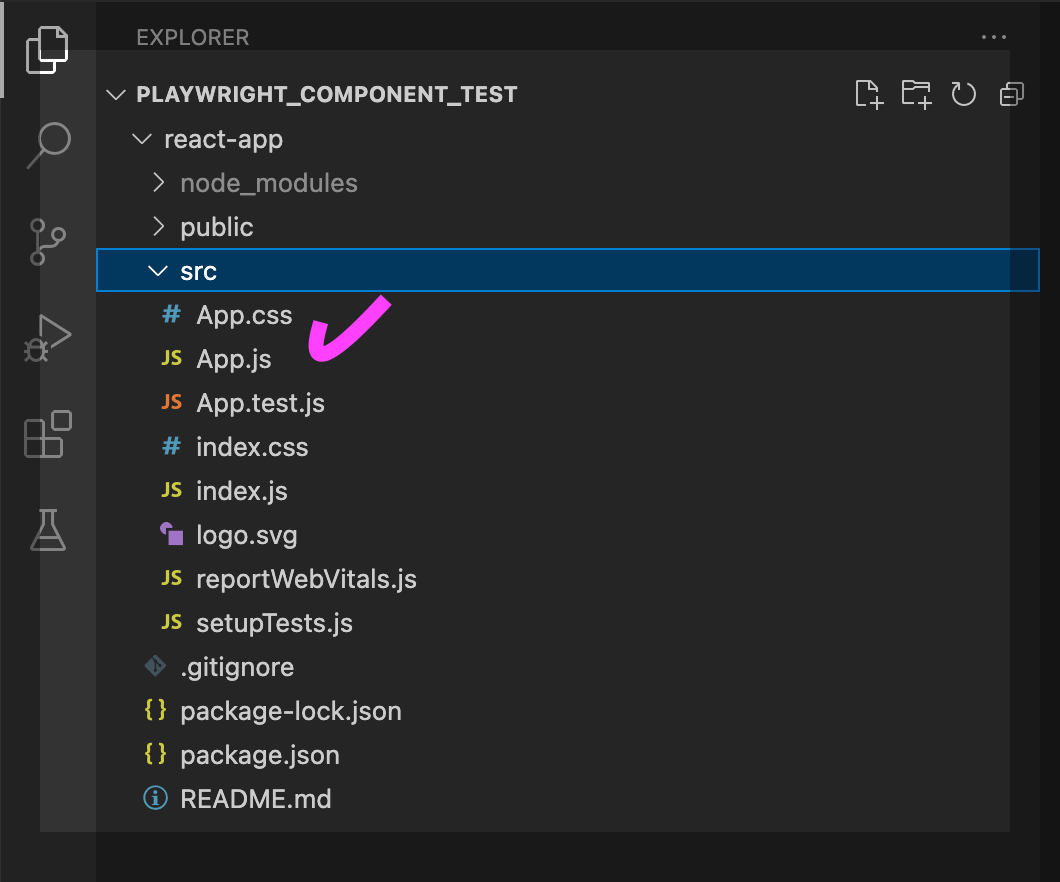Open the Run and Debug view
This screenshot has height=882, width=1060.
click(x=46, y=337)
